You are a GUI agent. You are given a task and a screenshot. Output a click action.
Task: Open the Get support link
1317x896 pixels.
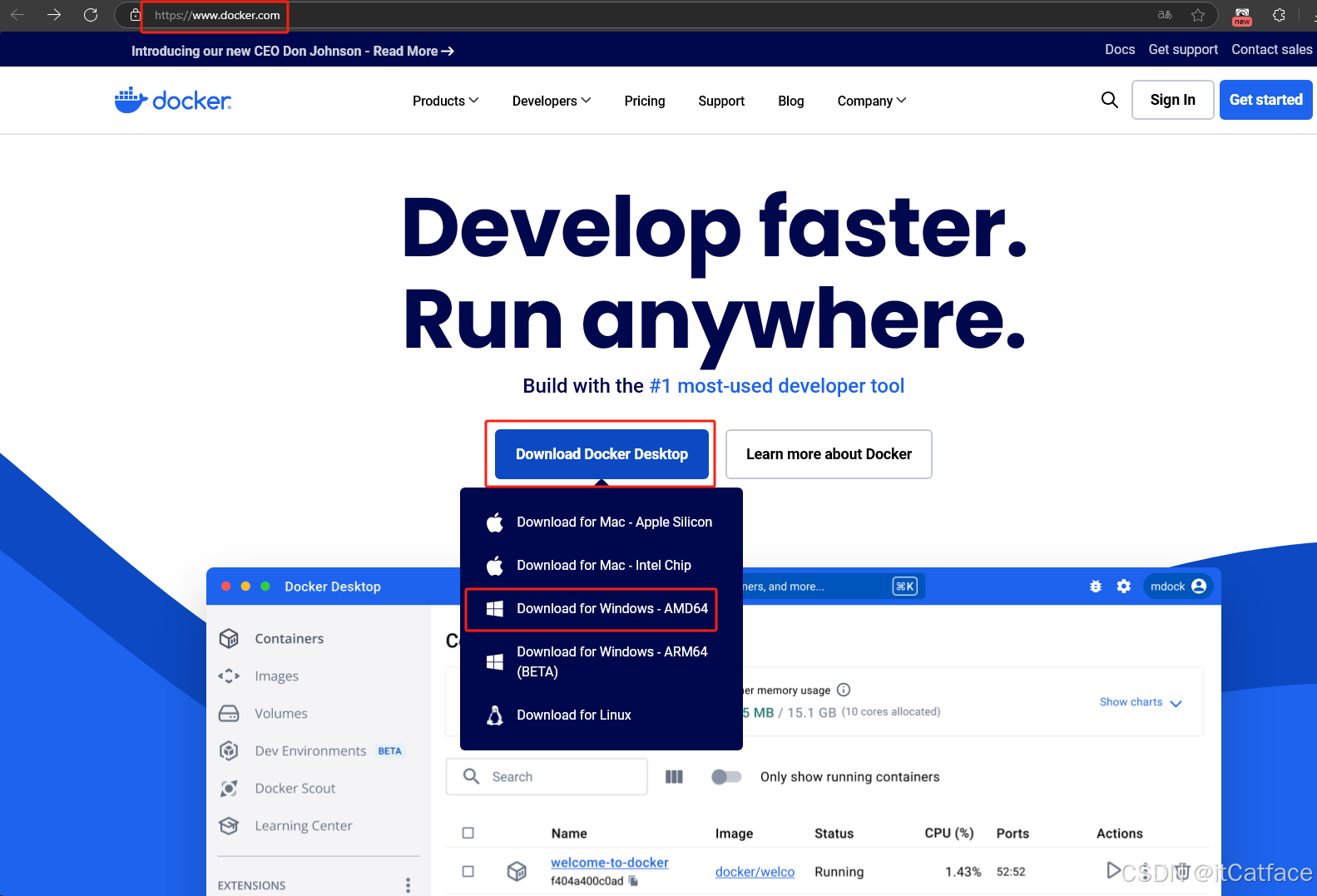pos(1183,50)
